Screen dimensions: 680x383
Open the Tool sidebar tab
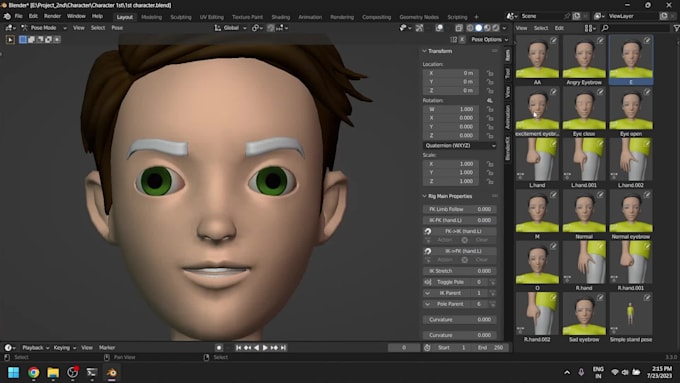[508, 74]
